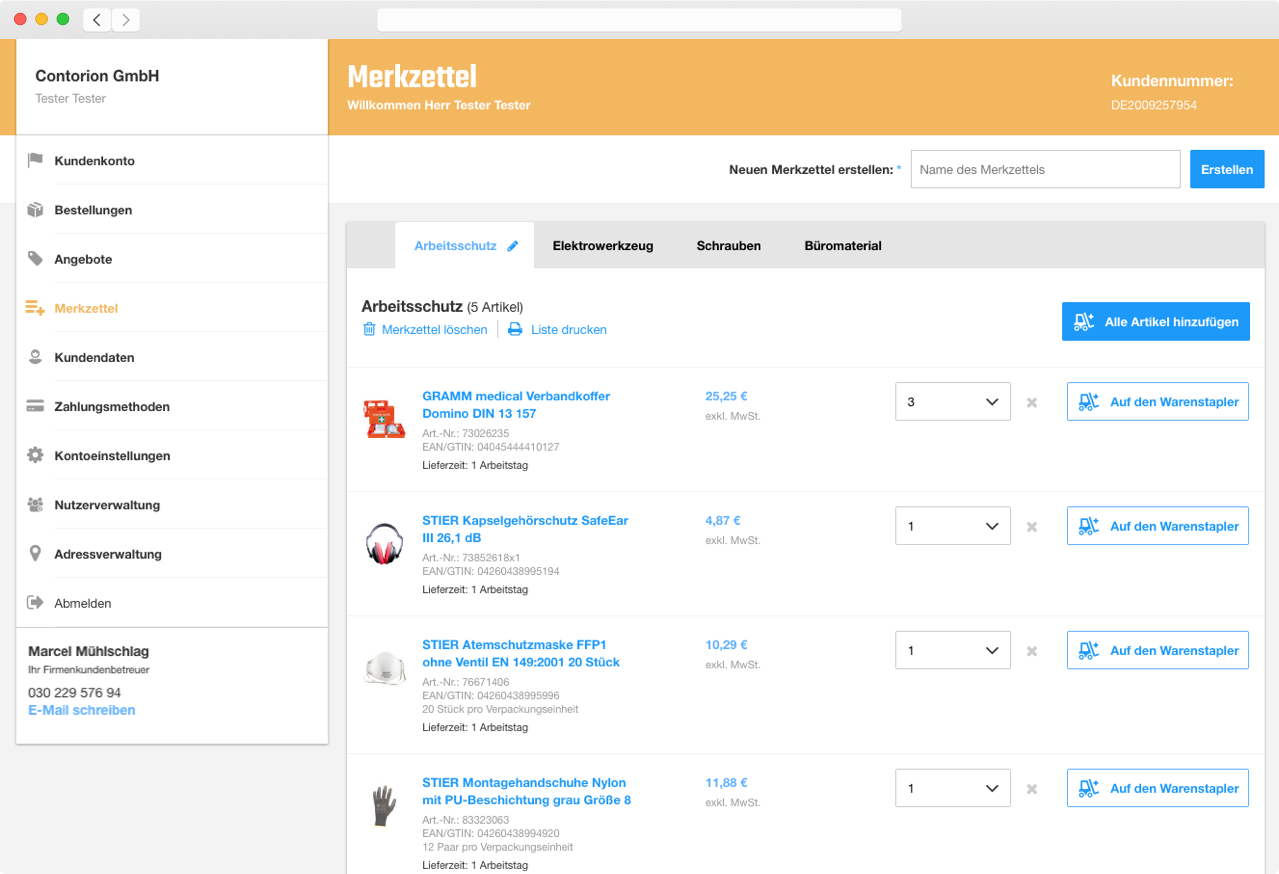Remove STIER Montagehandschuhe with its X icon
Viewport: 1279px width, 874px height.
(1032, 788)
